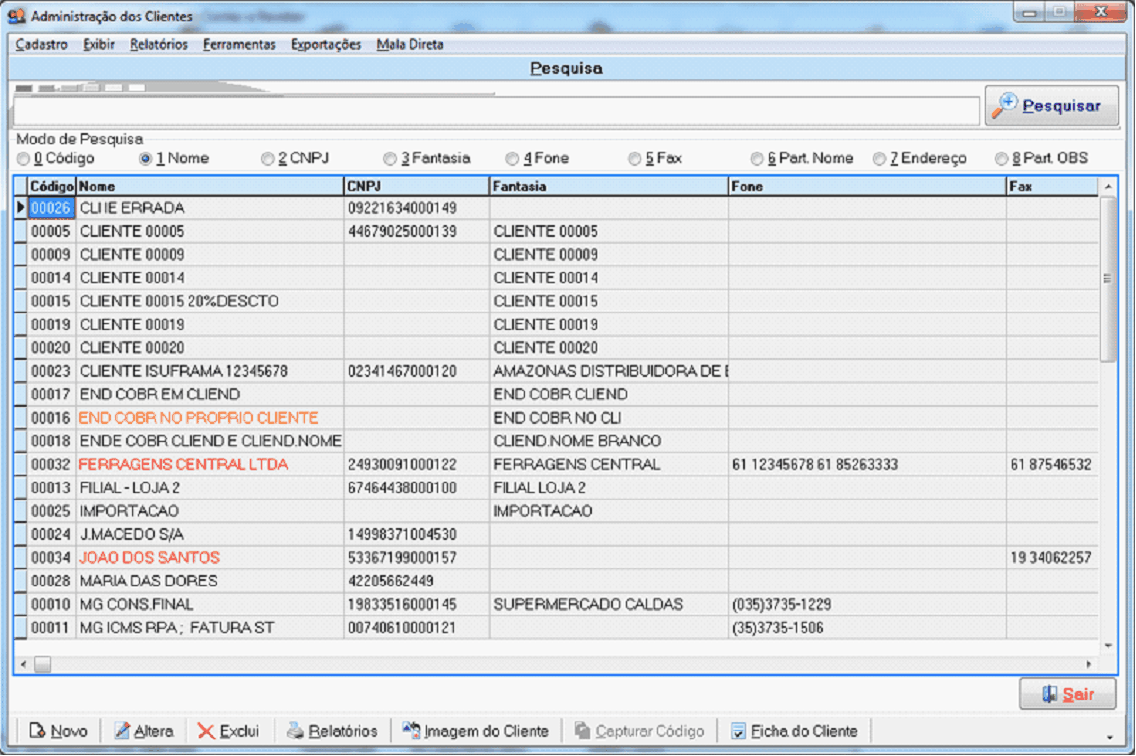This screenshot has height=756, width=1136.
Task: Click the search text input field
Action: click(495, 111)
